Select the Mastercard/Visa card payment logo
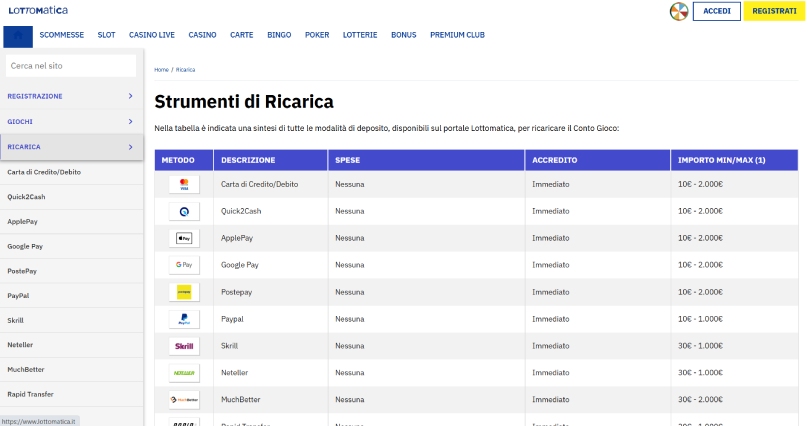This screenshot has height=426, width=808. pyautogui.click(x=184, y=184)
